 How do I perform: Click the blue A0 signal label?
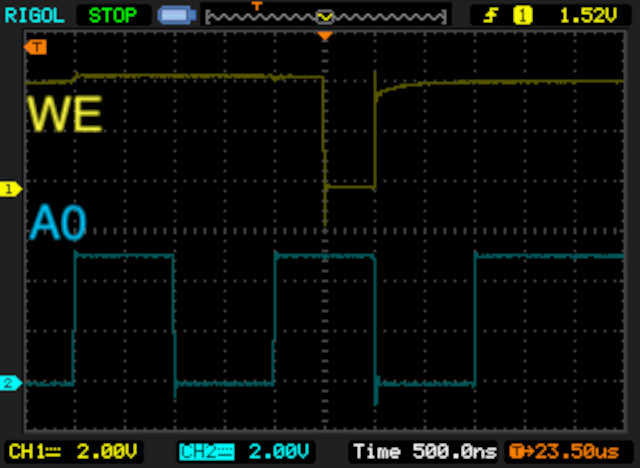click(58, 223)
